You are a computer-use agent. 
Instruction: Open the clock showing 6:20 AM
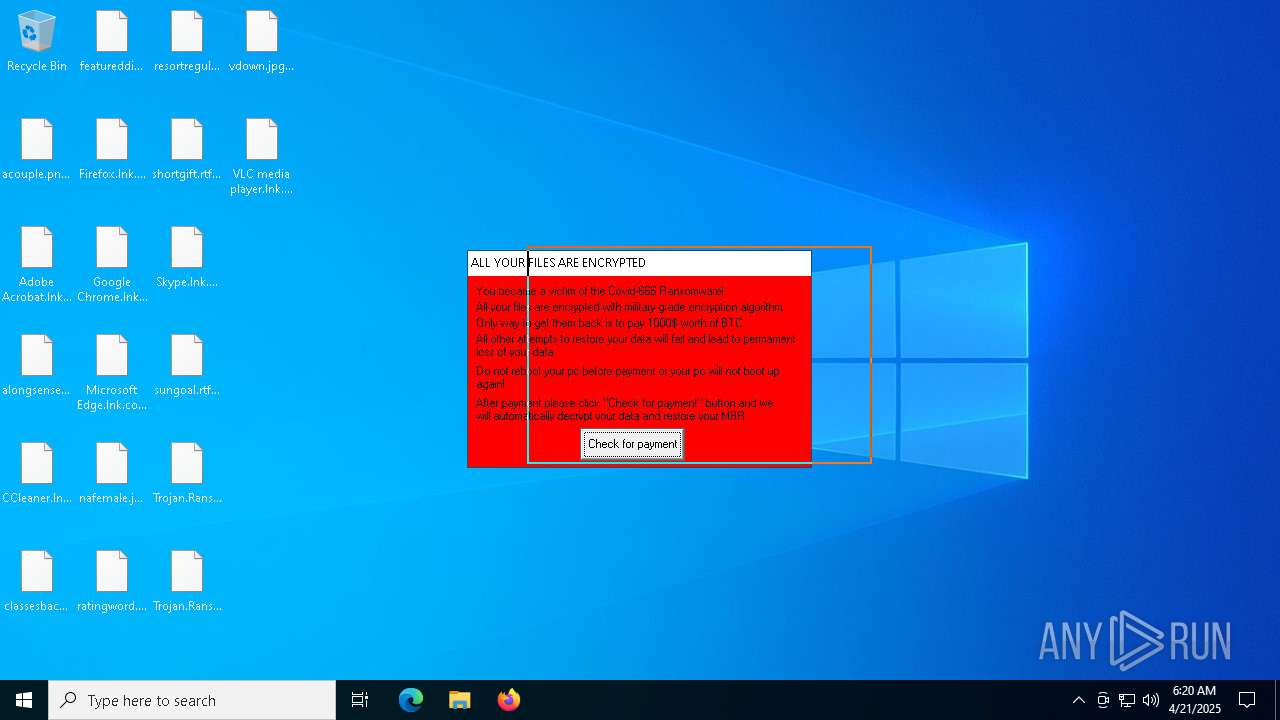[1194, 700]
